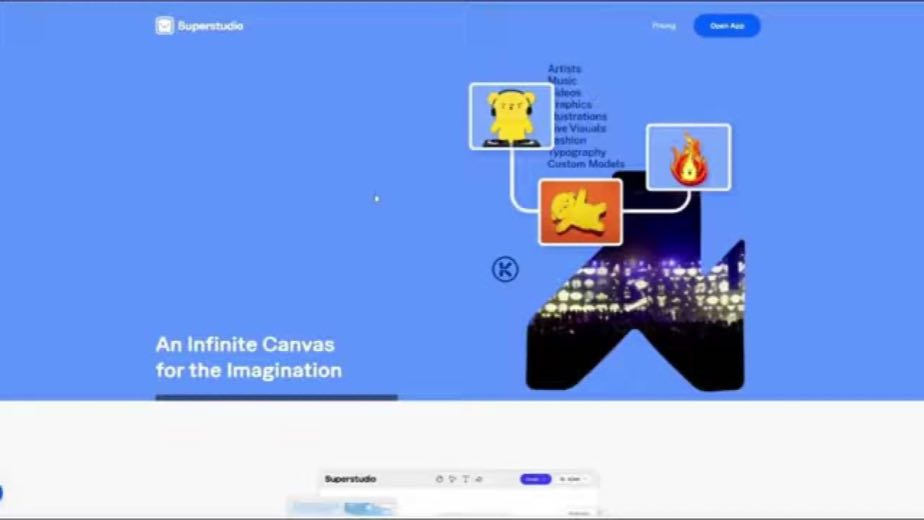Select 'Music' in the category list

tap(562, 81)
